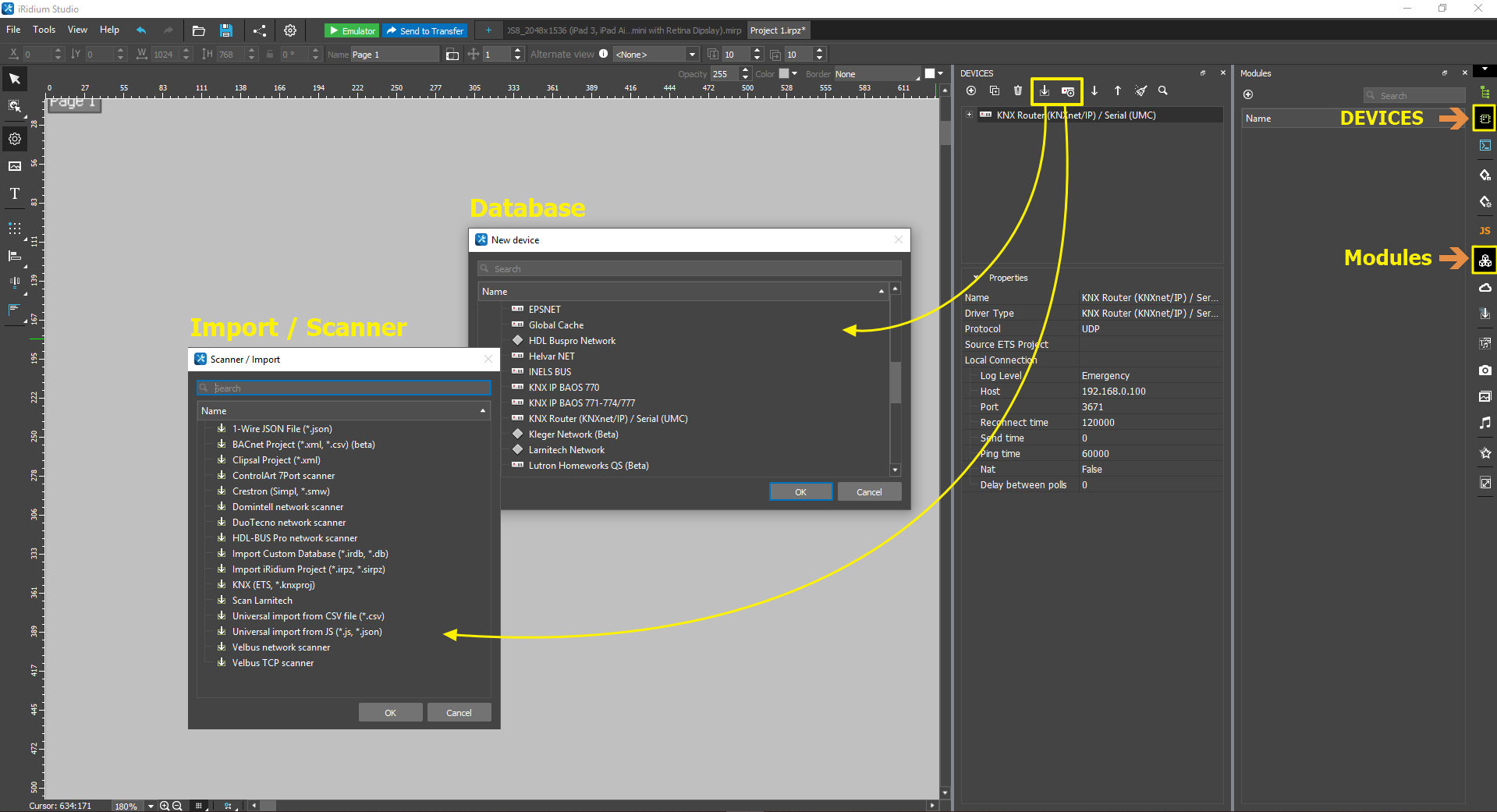Image resolution: width=1497 pixels, height=812 pixels.
Task: Expand the KNX Router device tree node
Action: tap(969, 115)
